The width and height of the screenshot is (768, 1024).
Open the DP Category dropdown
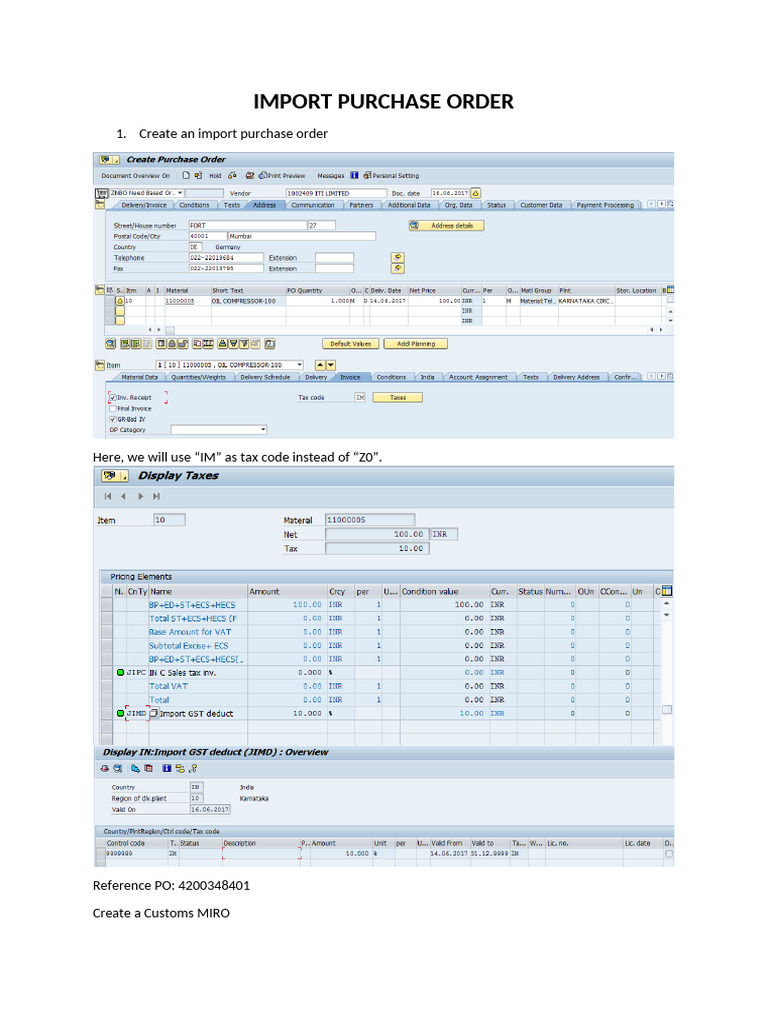tap(263, 430)
